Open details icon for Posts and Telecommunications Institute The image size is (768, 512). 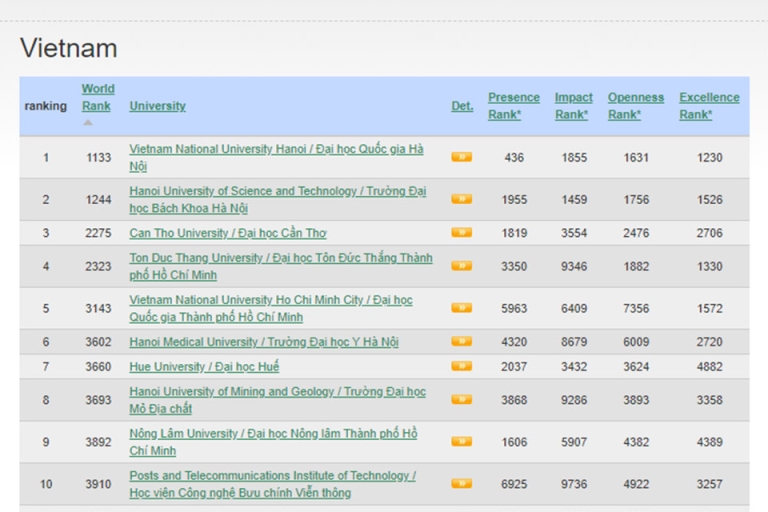pos(461,484)
